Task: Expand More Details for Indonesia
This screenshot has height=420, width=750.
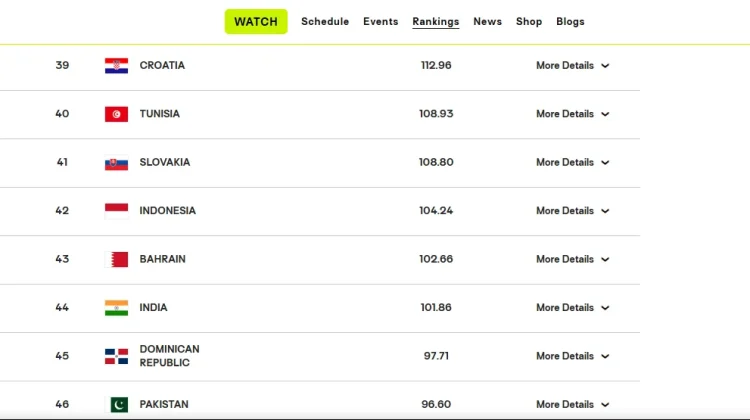Action: [573, 210]
